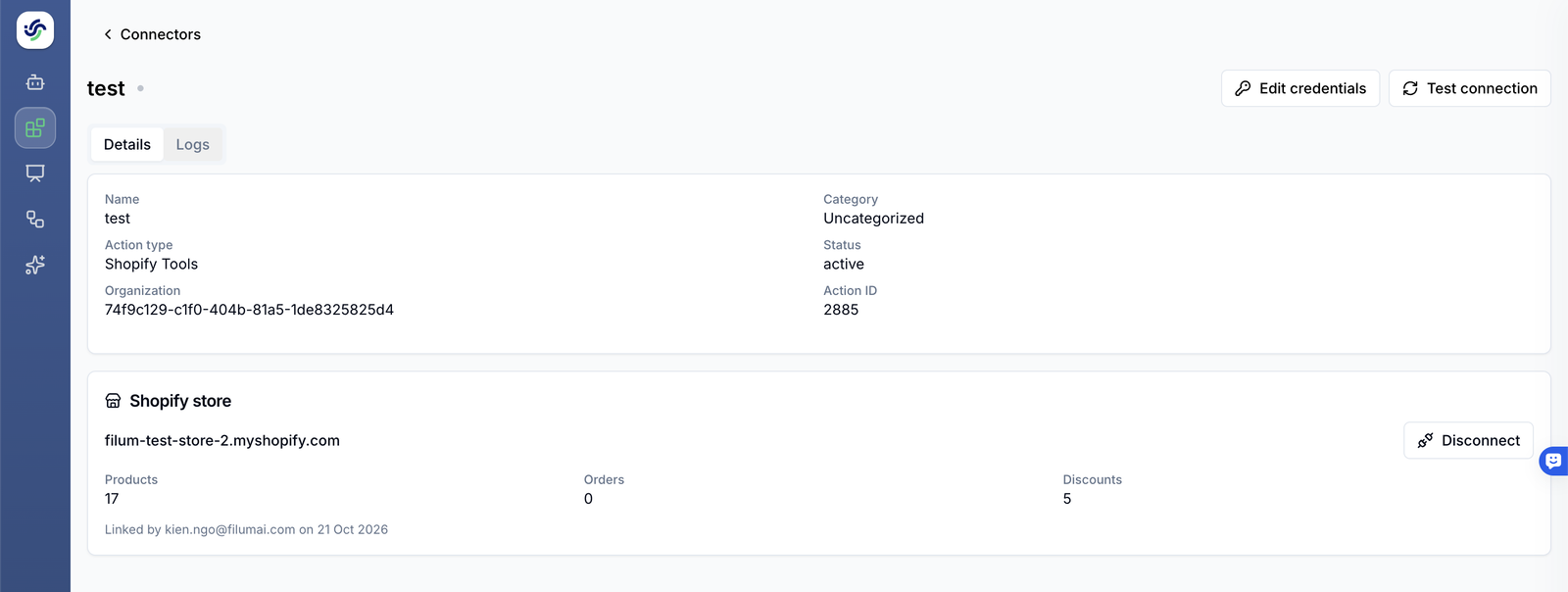Switch to the Details tab
Image resolution: width=1568 pixels, height=592 pixels.
coord(127,144)
